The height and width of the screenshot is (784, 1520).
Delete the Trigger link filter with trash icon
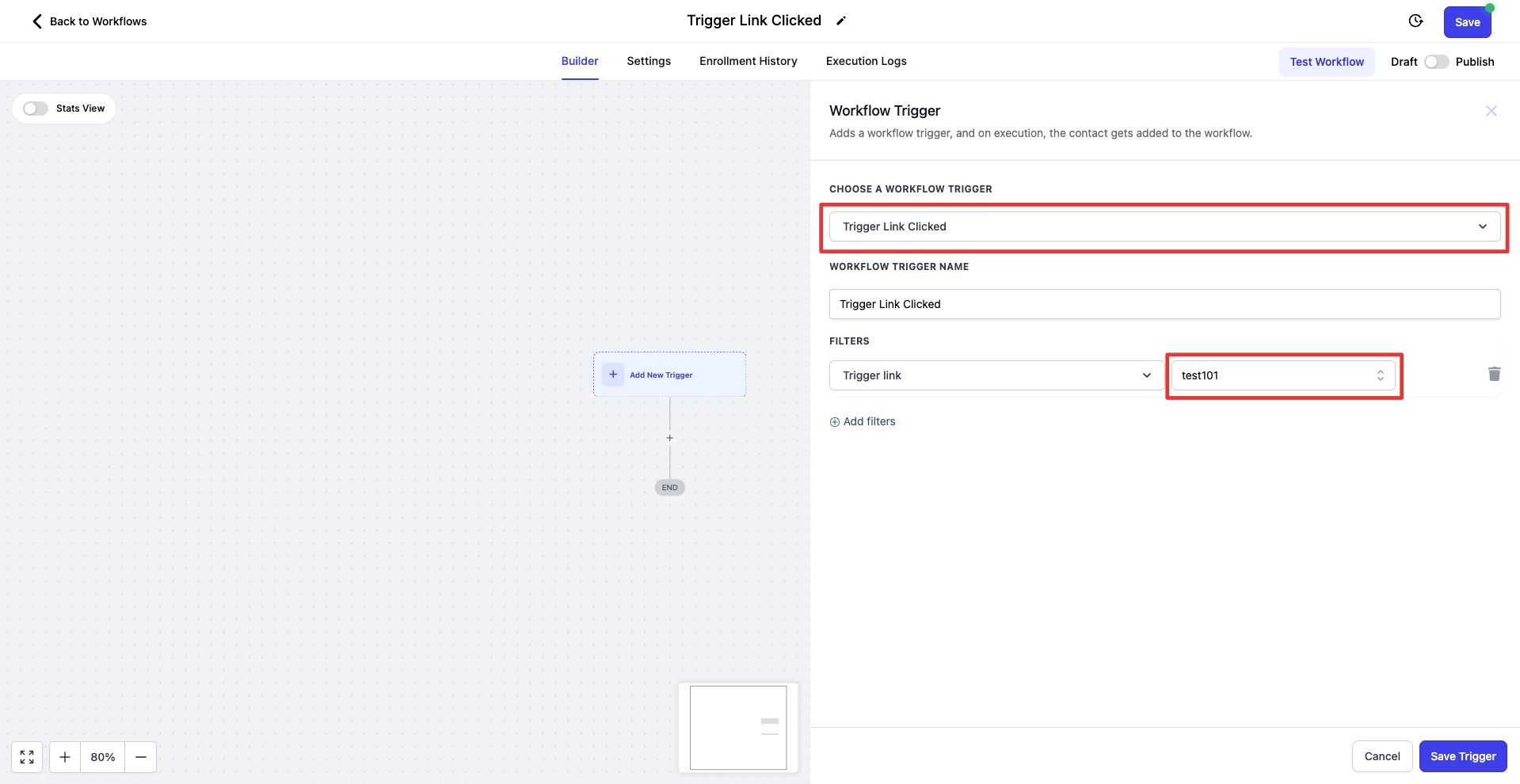1494,374
